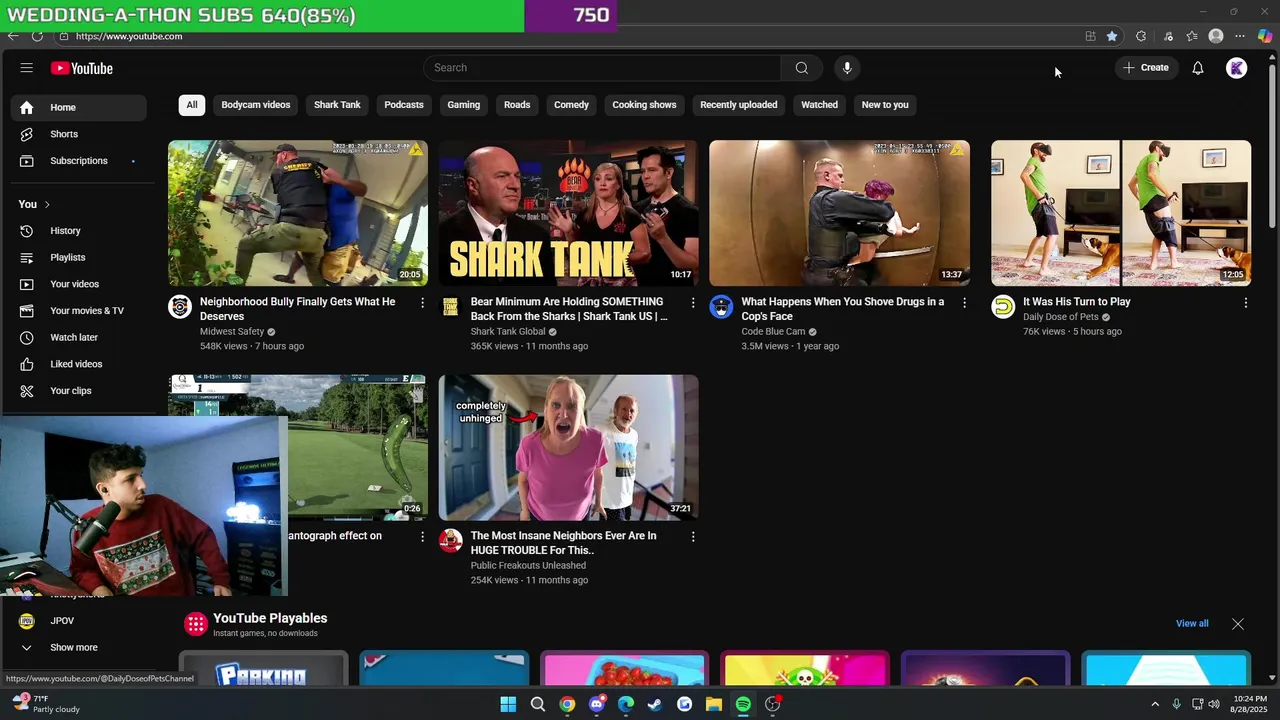Open options for Shove Drugs video

964,302
